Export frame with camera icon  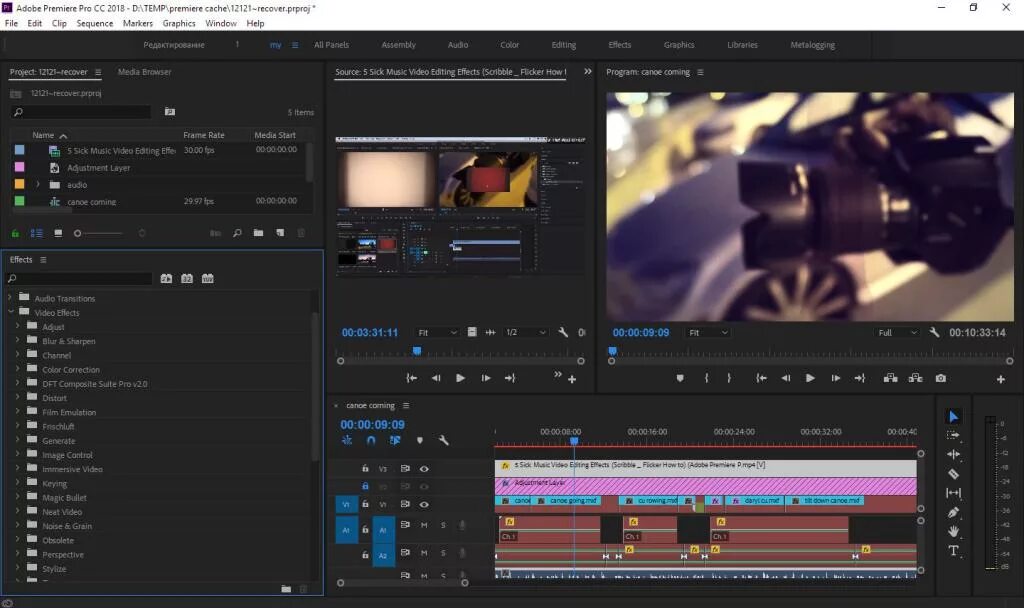940,378
